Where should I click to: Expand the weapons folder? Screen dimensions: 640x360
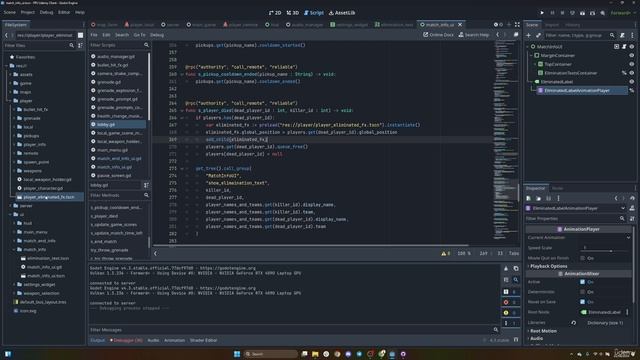pyautogui.click(x=15, y=171)
